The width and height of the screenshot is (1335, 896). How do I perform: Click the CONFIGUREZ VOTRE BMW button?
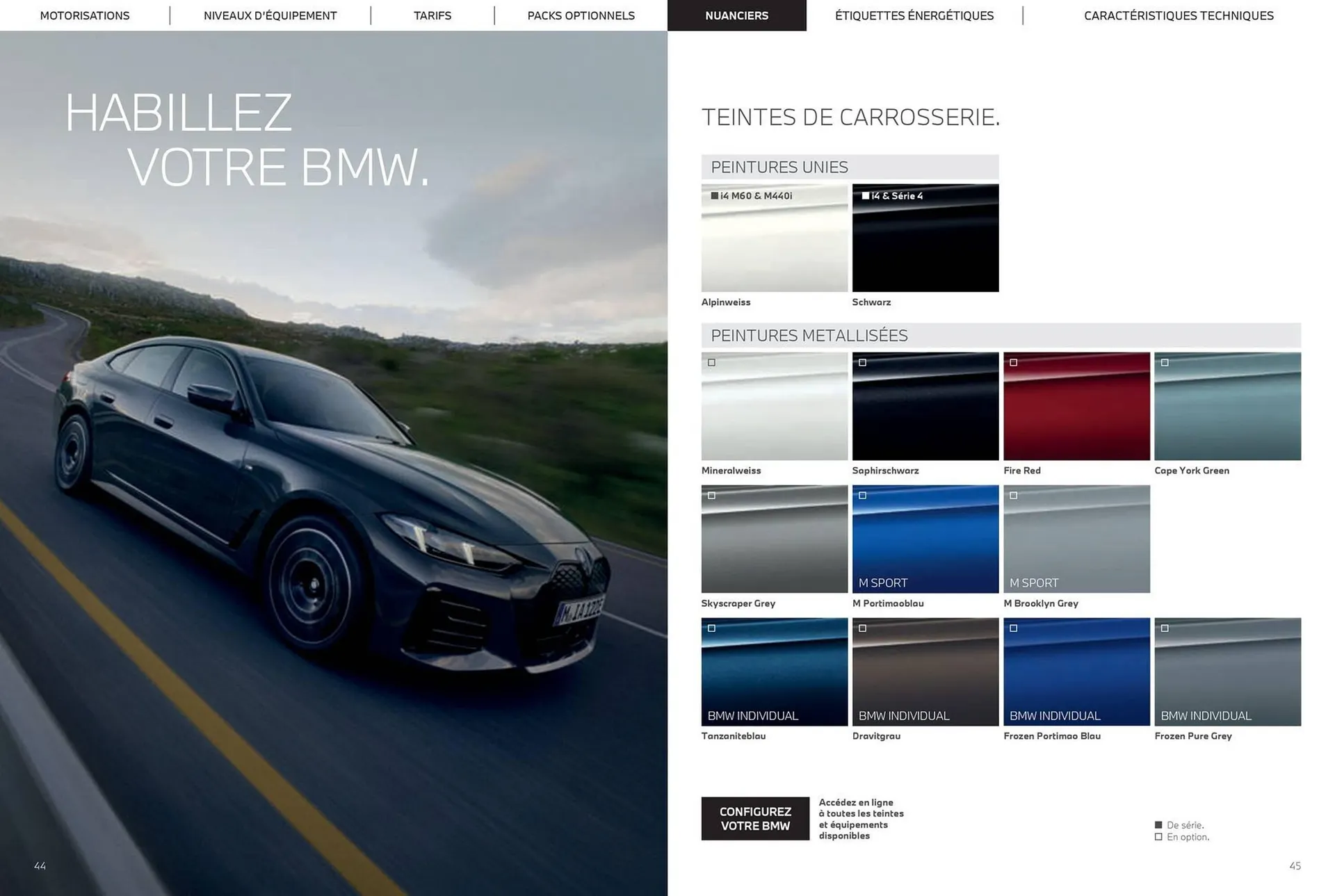tap(755, 818)
